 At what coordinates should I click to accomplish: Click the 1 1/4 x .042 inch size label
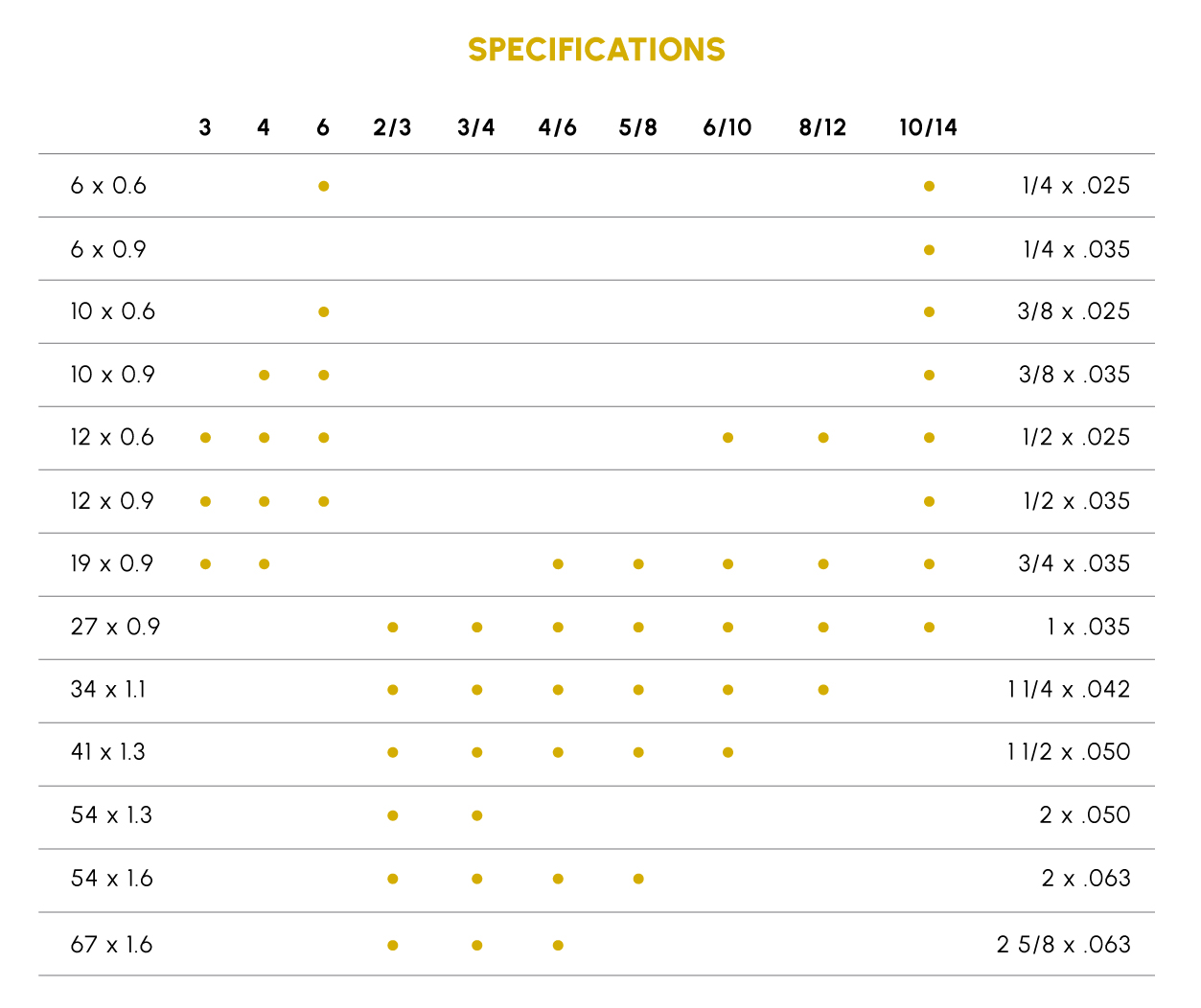click(1068, 689)
